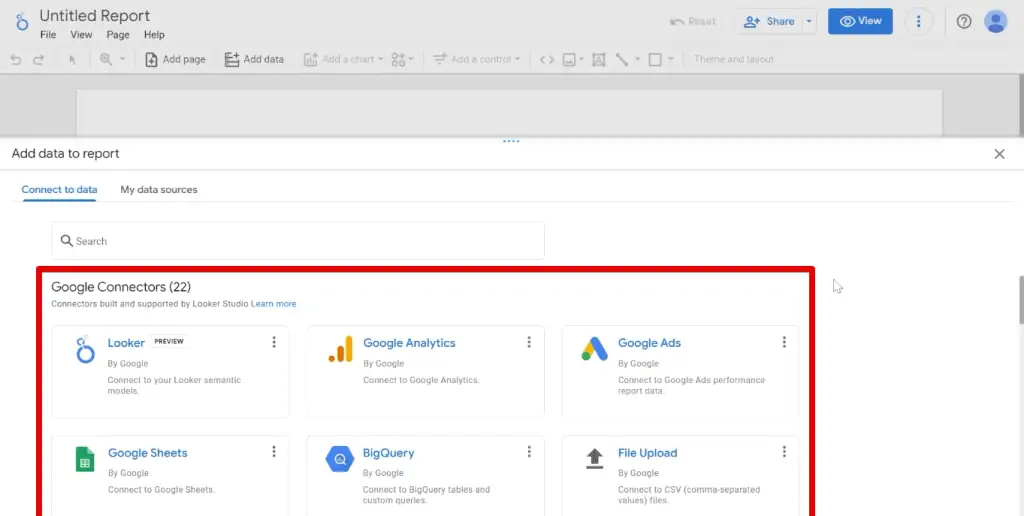
Task: Select the Google Ads connector icon
Action: pyautogui.click(x=595, y=349)
